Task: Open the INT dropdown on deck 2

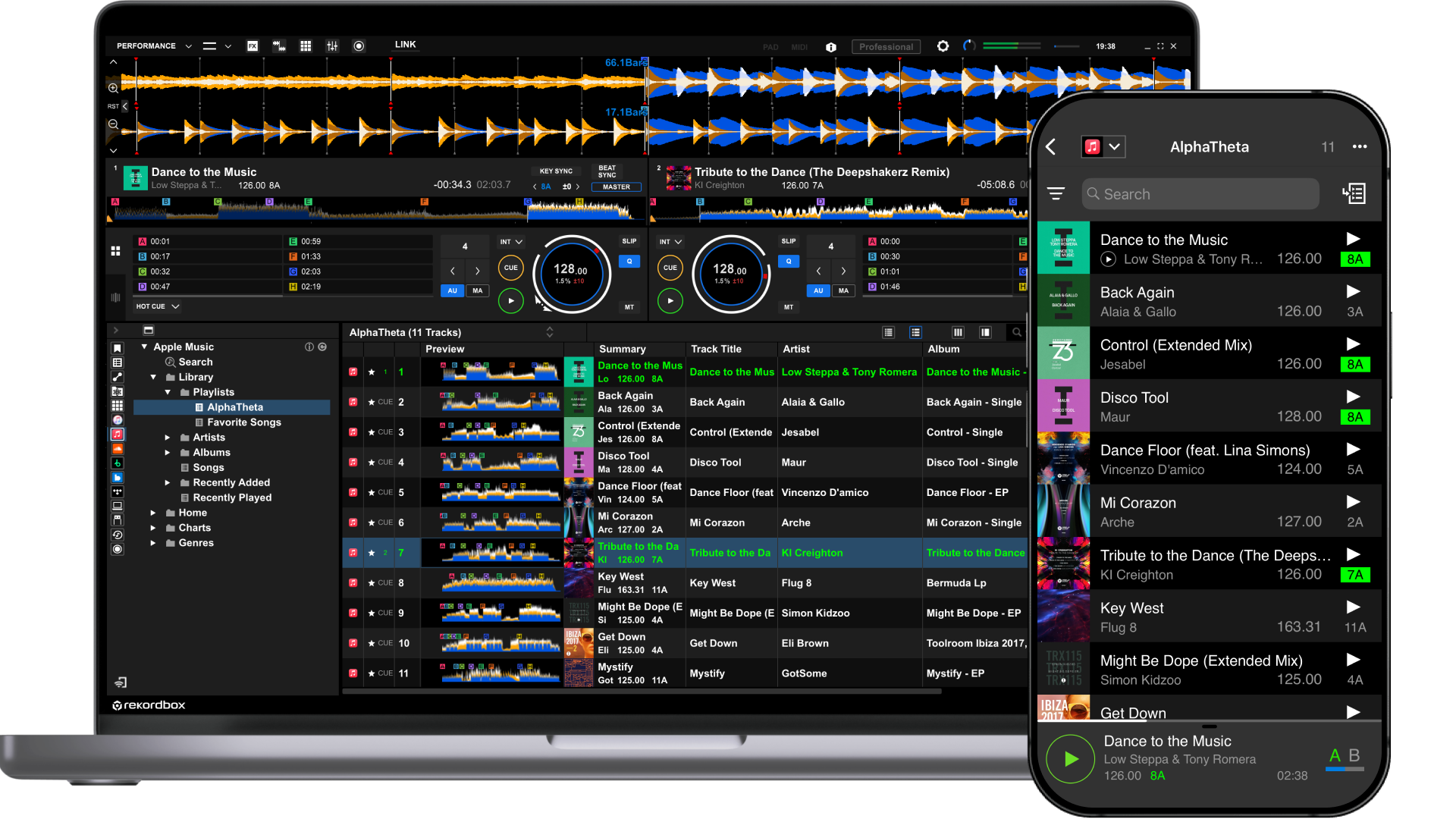Action: [670, 242]
